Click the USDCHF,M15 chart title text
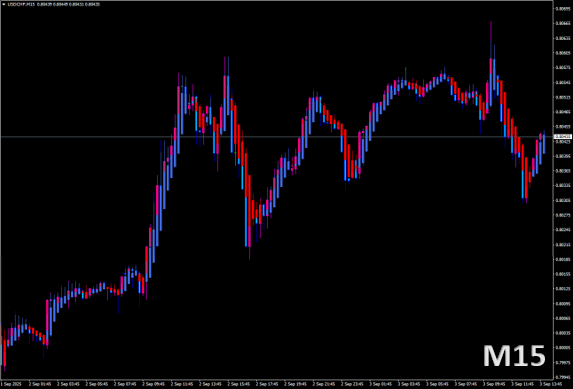Screen dimensions: 573x389 pyautogui.click(x=21, y=4)
